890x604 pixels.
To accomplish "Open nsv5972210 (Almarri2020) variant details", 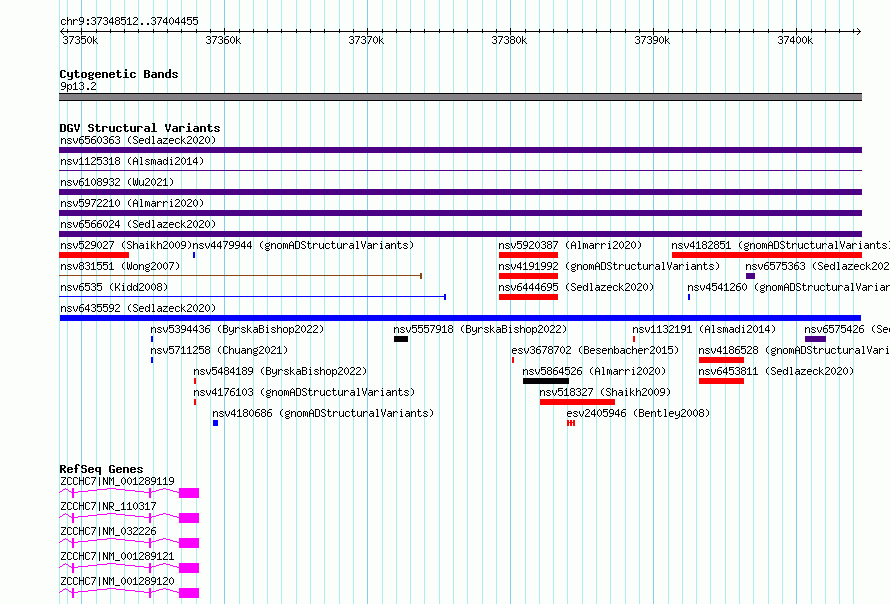I will pos(132,203).
